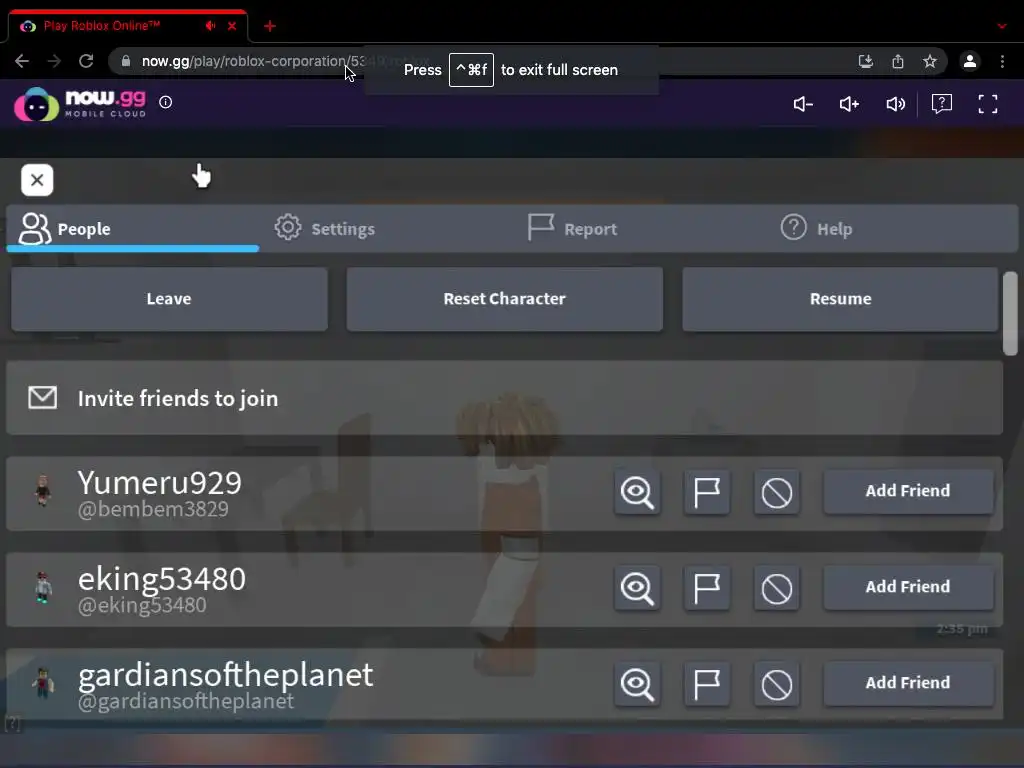Open Invite friends to join
Image resolution: width=1024 pixels, height=768 pixels.
coord(504,398)
